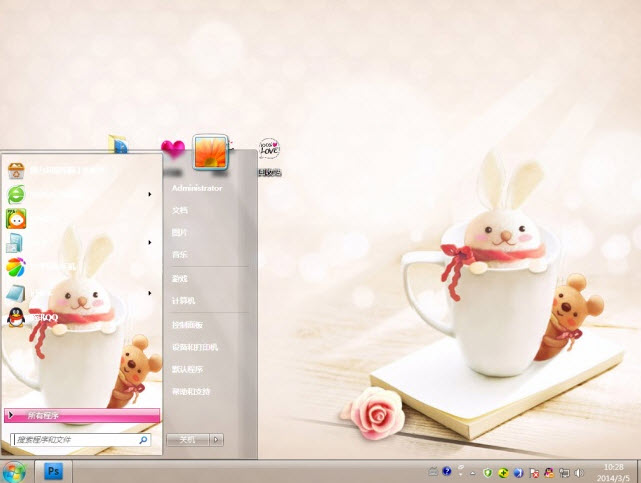Select 文档 (Documents) in Start menu
The width and height of the screenshot is (641, 483).
click(x=180, y=210)
